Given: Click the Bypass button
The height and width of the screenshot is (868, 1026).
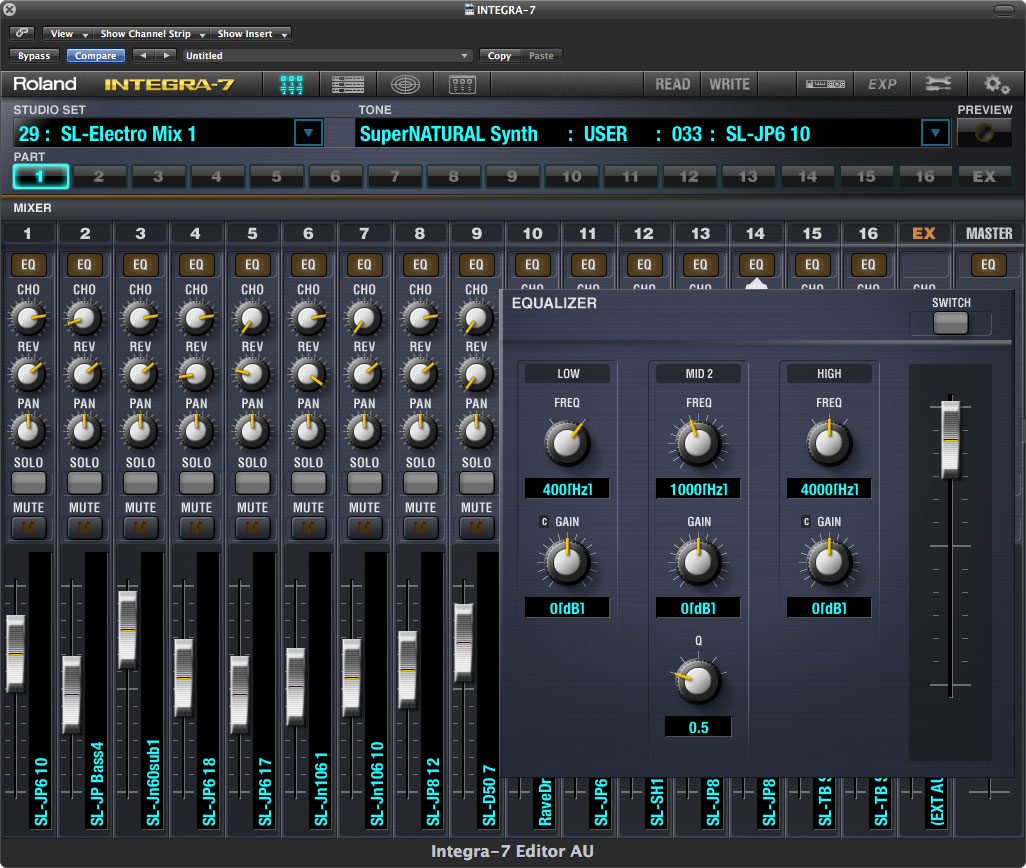Looking at the screenshot, I should point(34,56).
